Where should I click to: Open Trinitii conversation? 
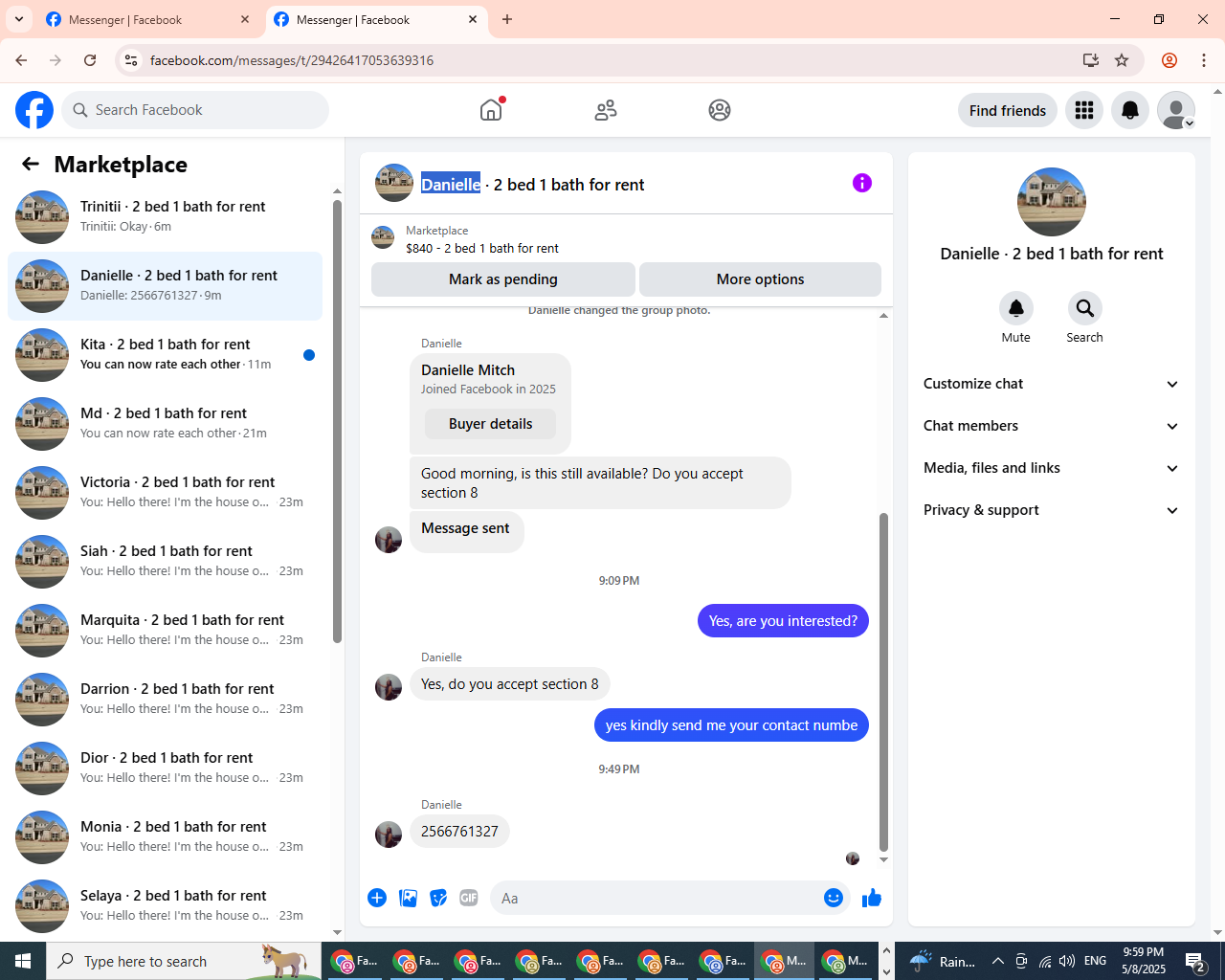165,217
